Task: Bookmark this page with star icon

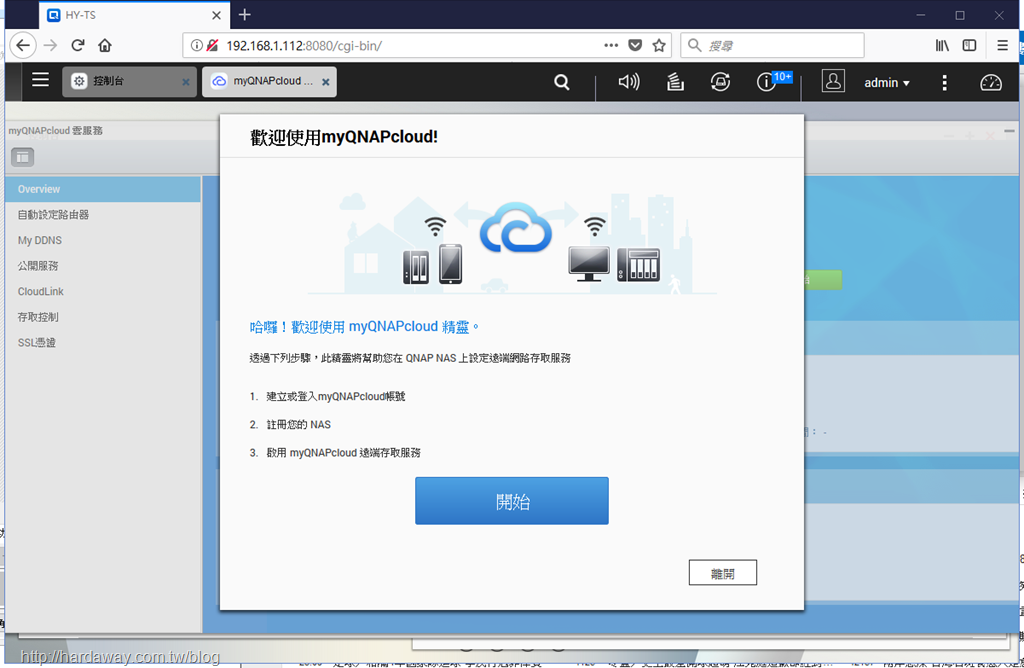Action: pyautogui.click(x=659, y=45)
